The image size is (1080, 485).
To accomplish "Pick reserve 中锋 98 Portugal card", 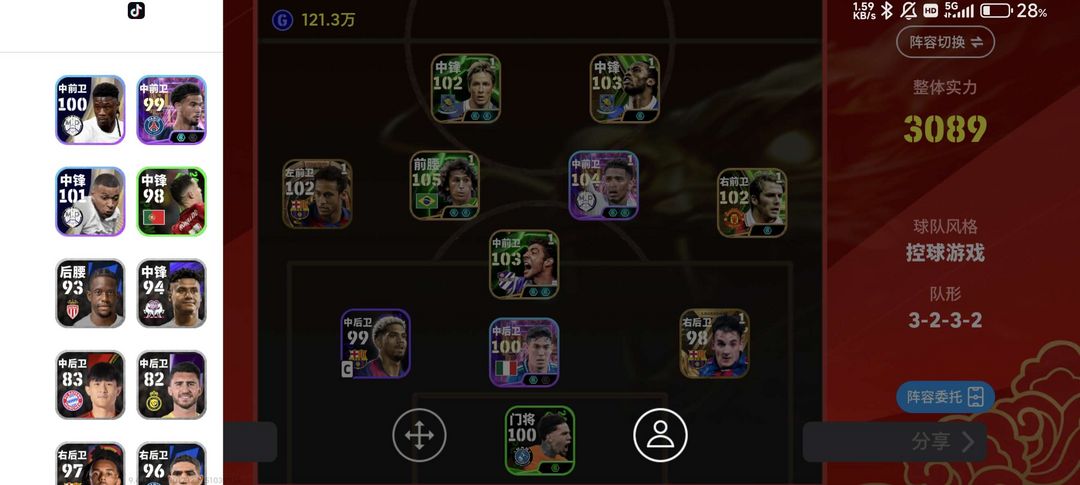I will (172, 201).
